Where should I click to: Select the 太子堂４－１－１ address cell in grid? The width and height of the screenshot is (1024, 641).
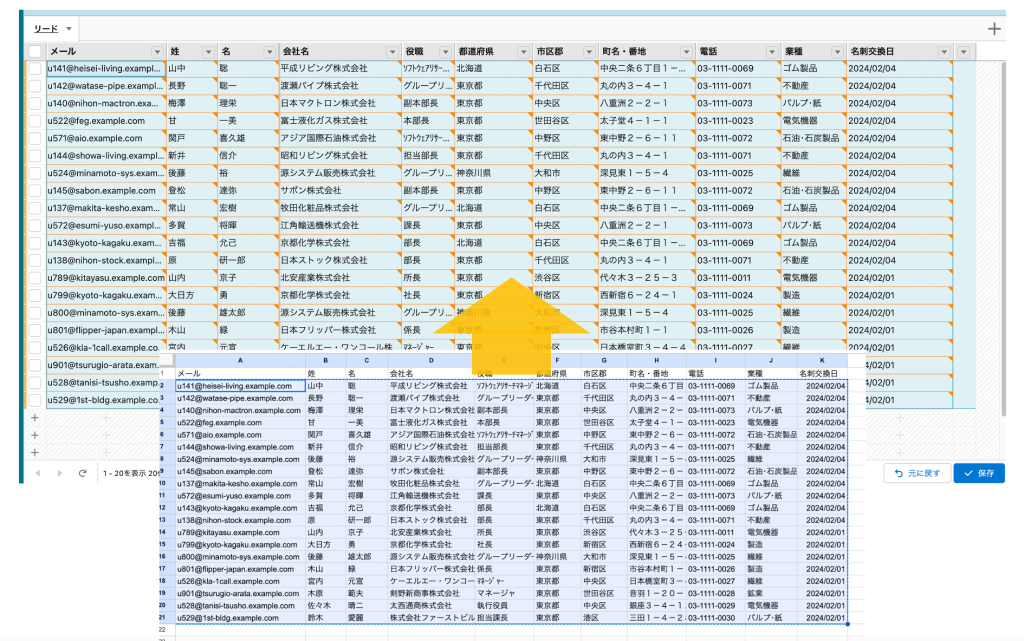(x=647, y=121)
